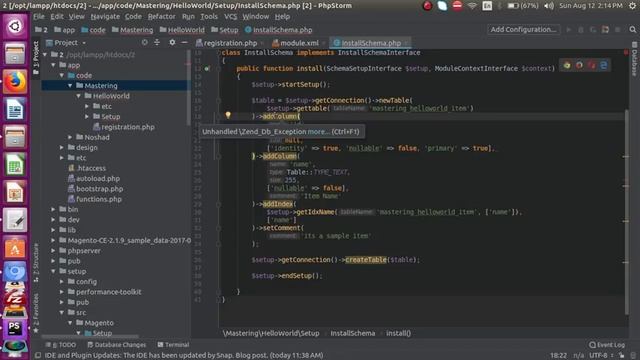Collapse the Mastering folder
This screenshot has height=360, width=640.
click(70, 86)
